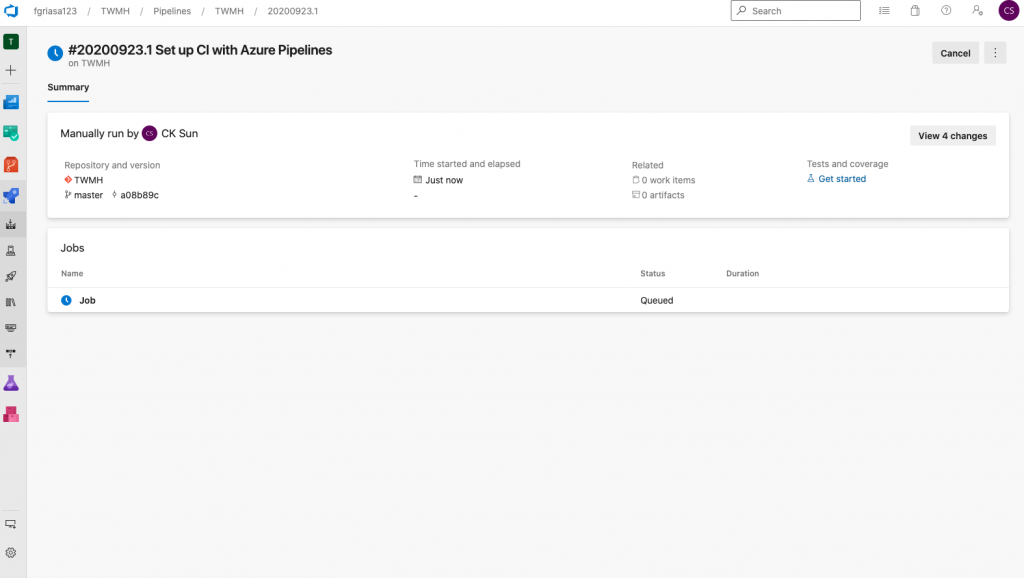Image resolution: width=1024 pixels, height=578 pixels.
Task: Select Task groups icon in sidebar
Action: click(x=11, y=328)
